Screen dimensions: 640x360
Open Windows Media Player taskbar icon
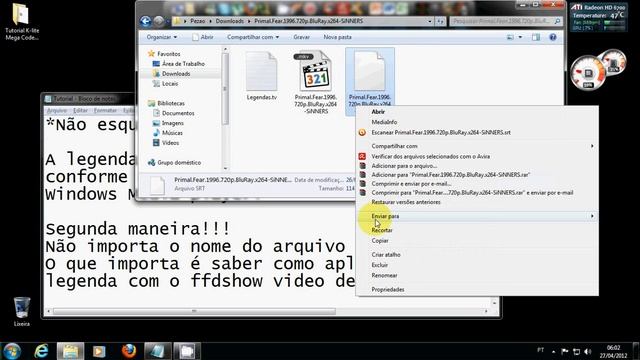pos(99,351)
